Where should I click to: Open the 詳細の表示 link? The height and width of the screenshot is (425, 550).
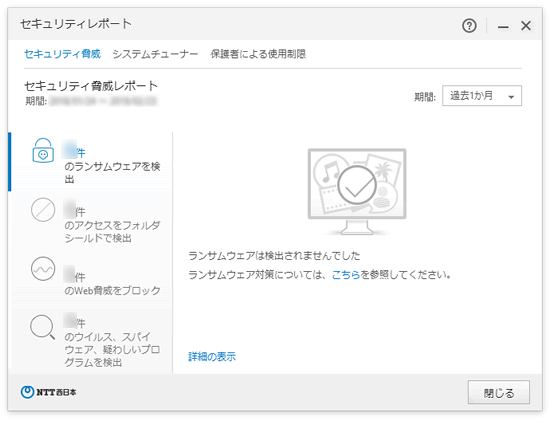coord(212,357)
